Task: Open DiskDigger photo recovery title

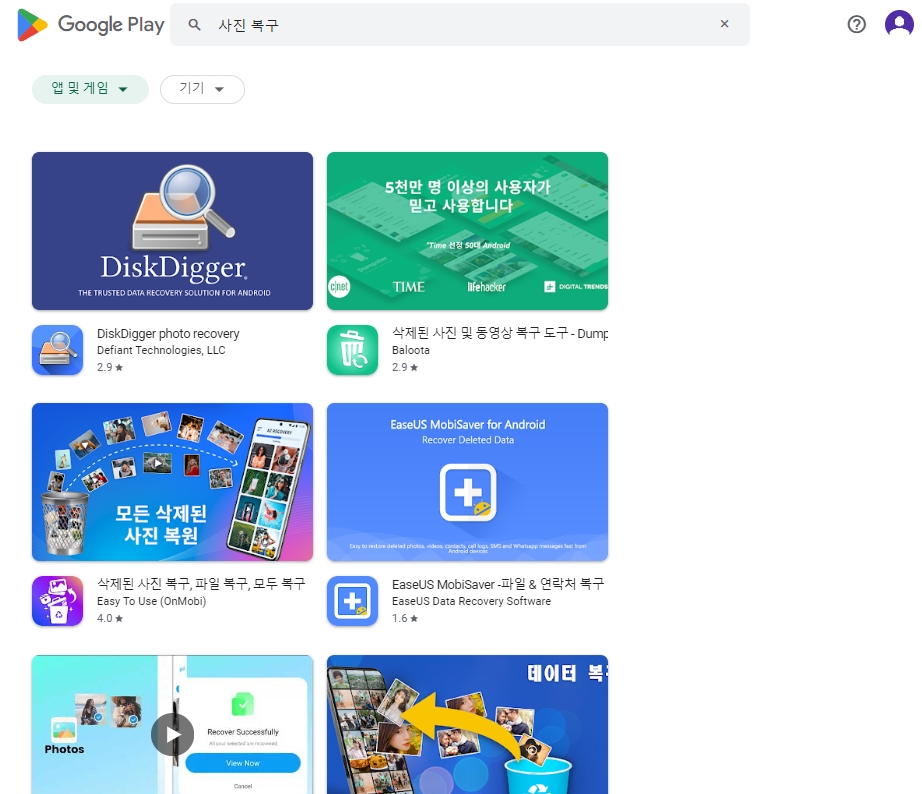Action: (168, 333)
